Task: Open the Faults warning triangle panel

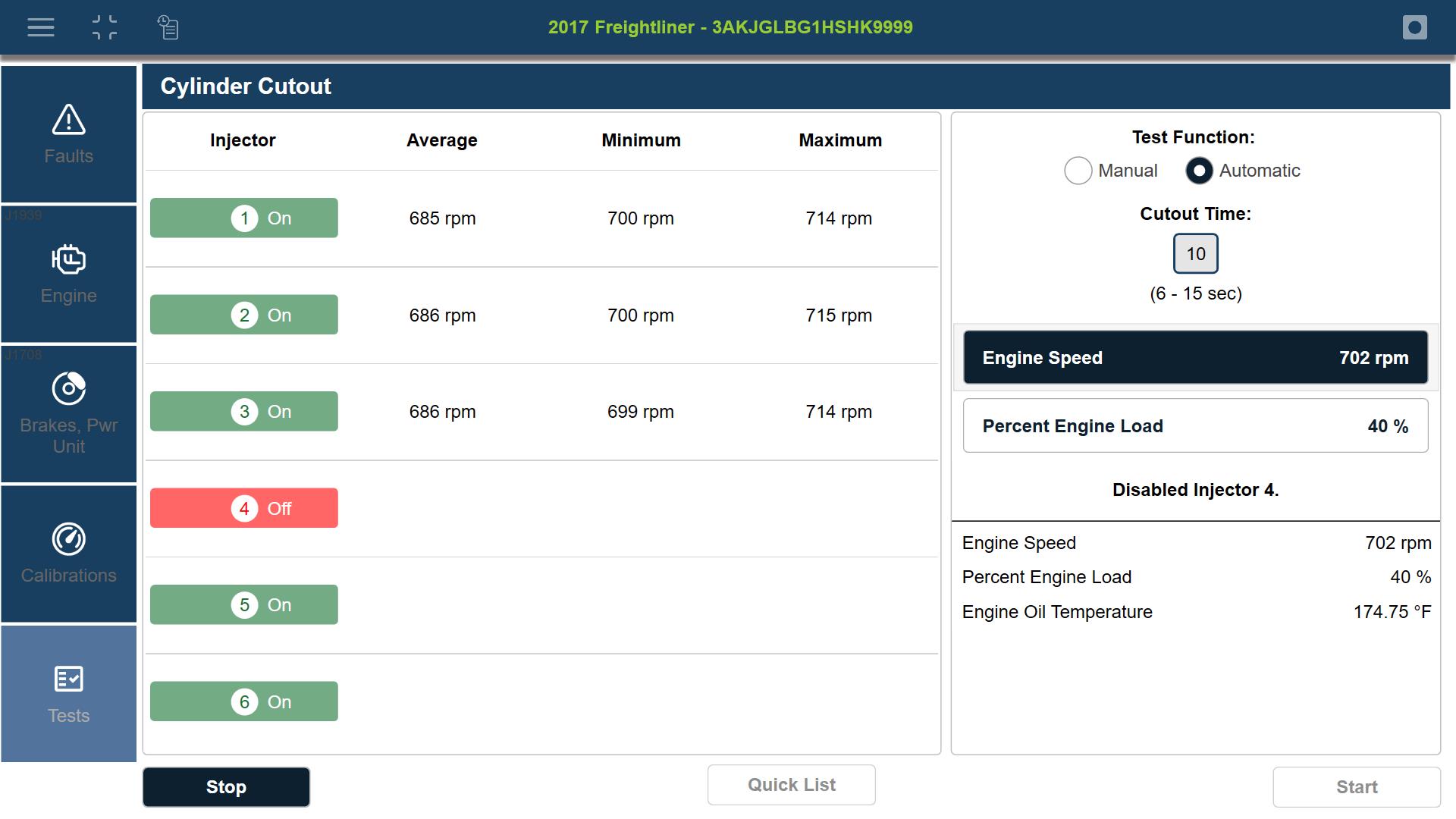Action: click(x=69, y=134)
